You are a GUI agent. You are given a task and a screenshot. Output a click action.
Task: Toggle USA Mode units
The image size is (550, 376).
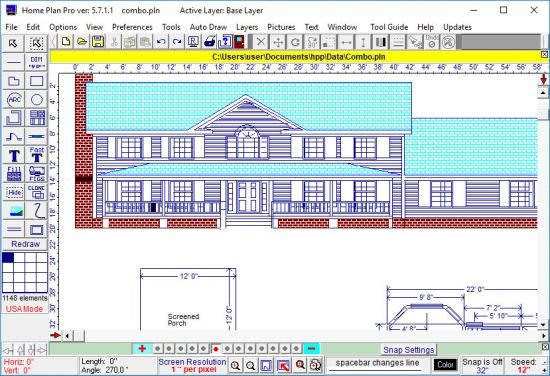coord(24,309)
